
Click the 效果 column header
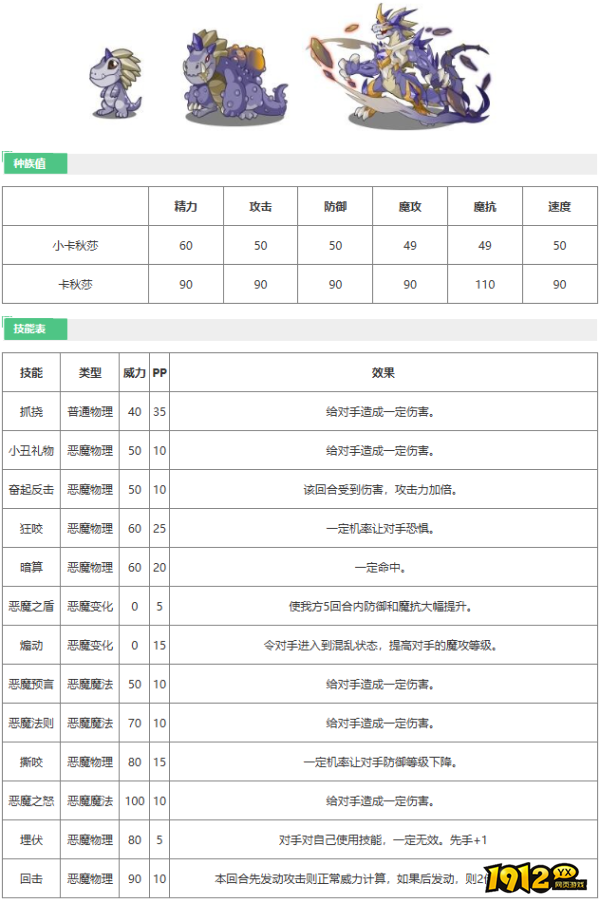(383, 373)
